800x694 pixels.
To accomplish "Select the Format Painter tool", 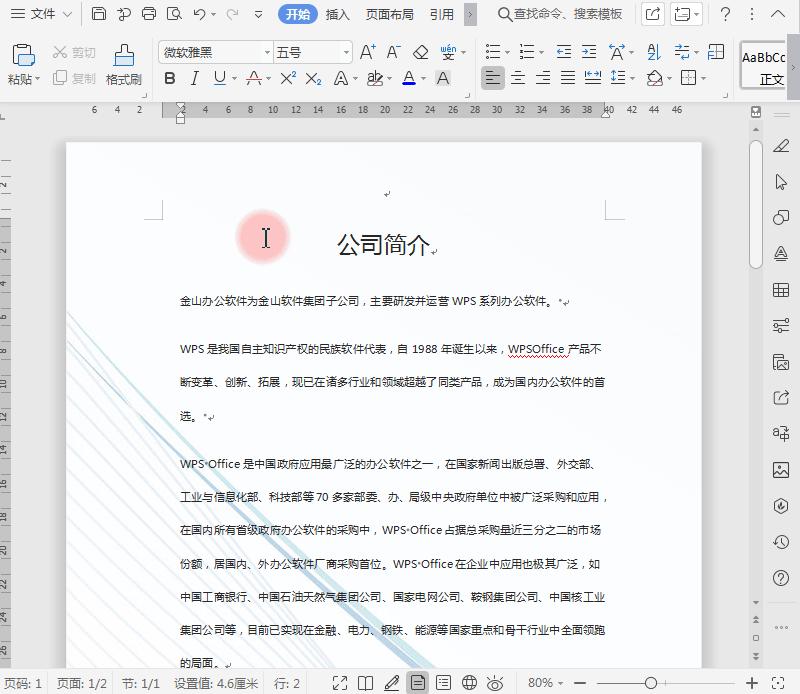I will pyautogui.click(x=125, y=60).
